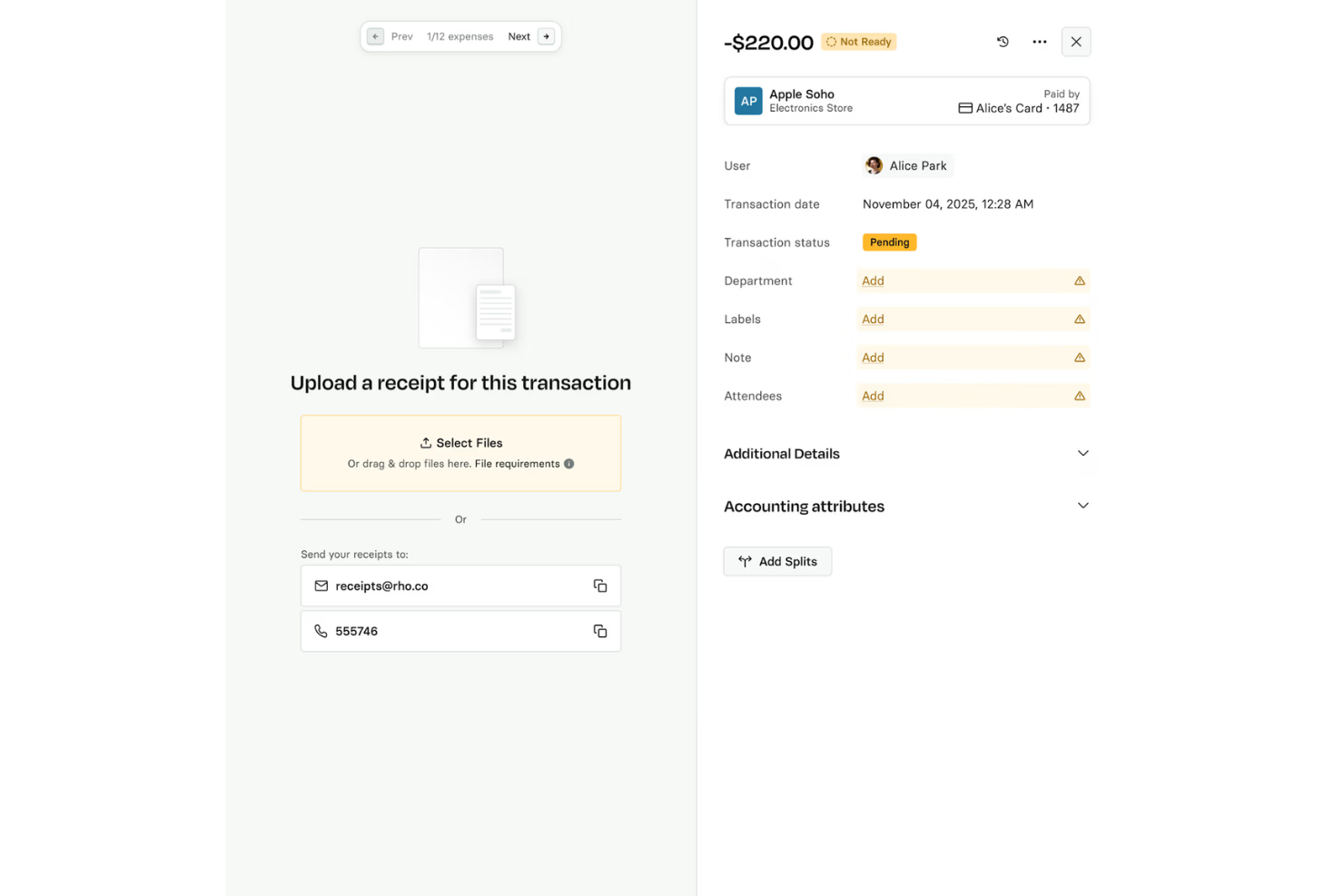Click Alice Park's user chip
Image resolution: width=1344 pixels, height=896 pixels.
click(906, 165)
